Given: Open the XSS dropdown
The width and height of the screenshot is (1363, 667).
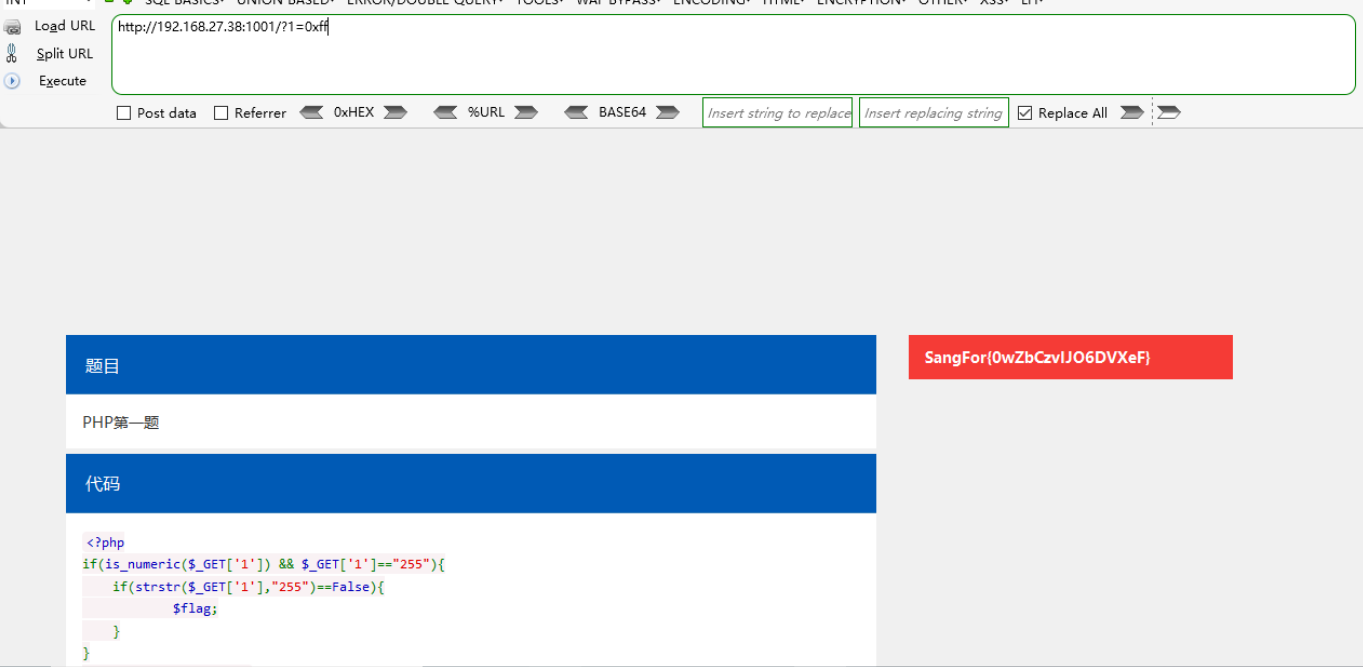Looking at the screenshot, I should [993, 2].
